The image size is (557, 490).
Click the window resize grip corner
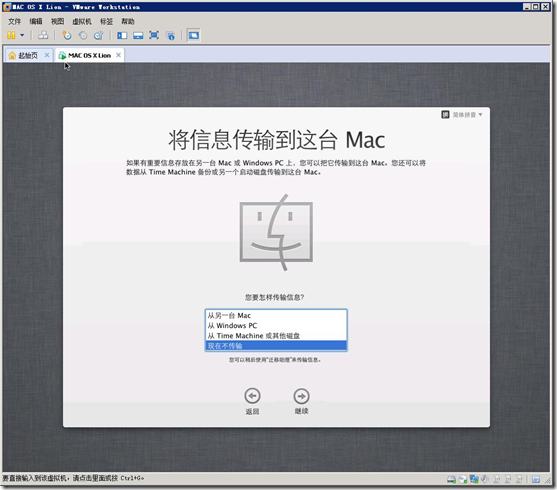pyautogui.click(x=547, y=480)
